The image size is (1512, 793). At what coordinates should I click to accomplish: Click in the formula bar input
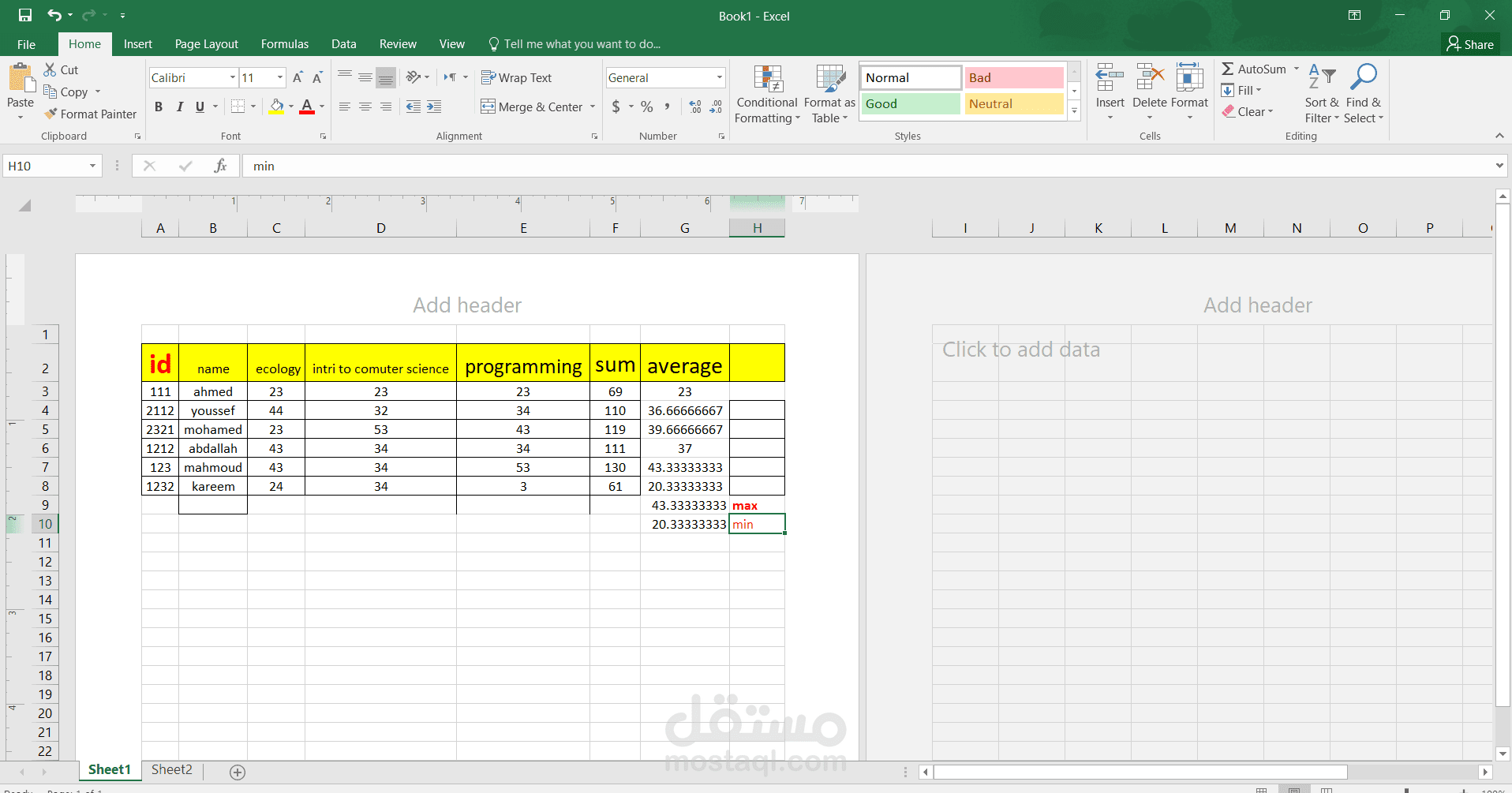(x=868, y=166)
